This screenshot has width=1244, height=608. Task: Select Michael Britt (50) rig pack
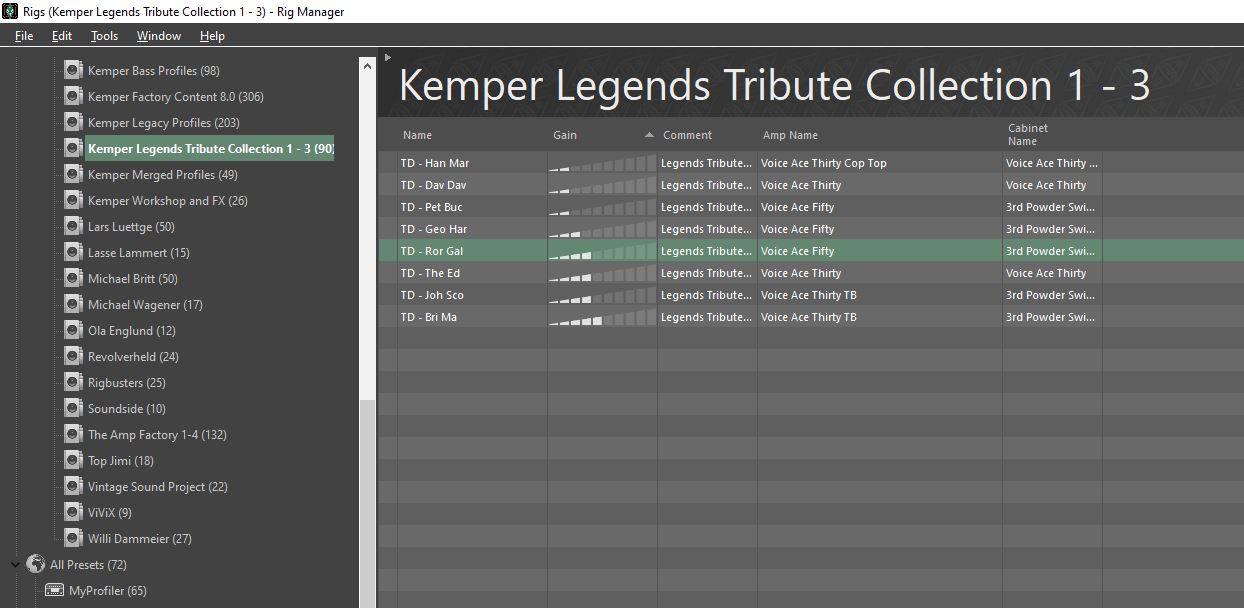(x=133, y=279)
